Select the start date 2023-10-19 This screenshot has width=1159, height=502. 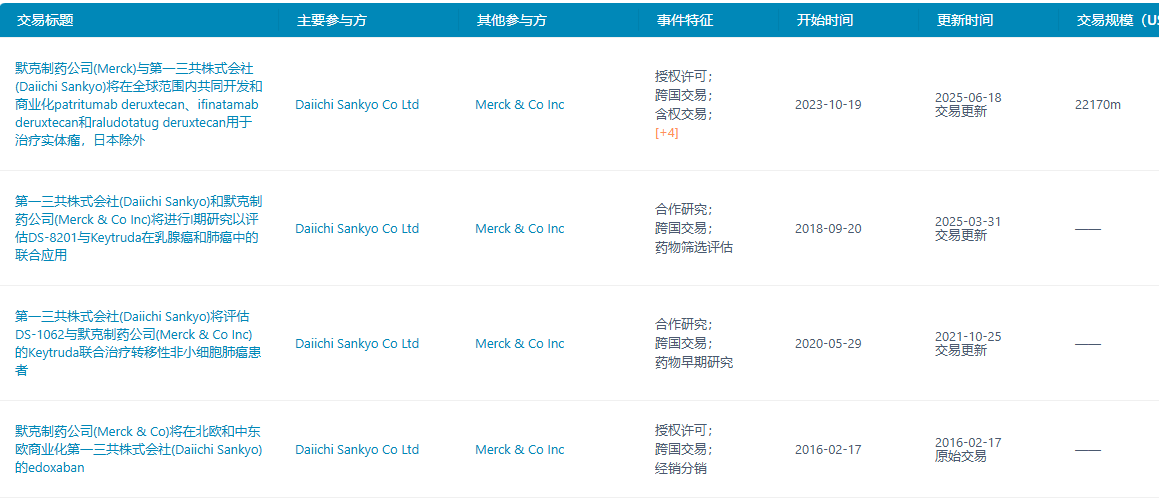tap(828, 105)
